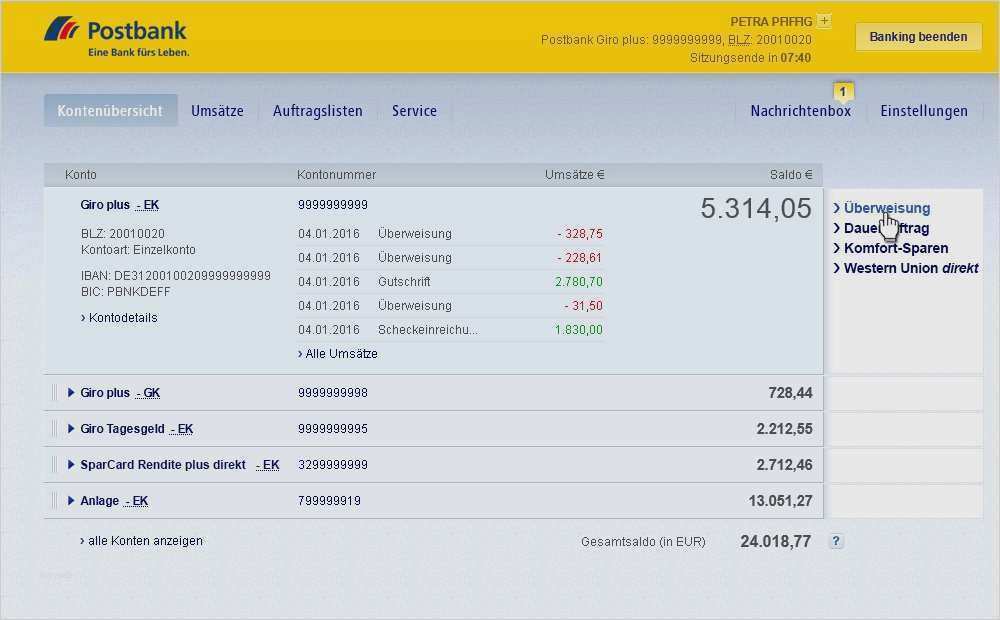Open the Kontenübersicht tab
The width and height of the screenshot is (1000, 620).
(110, 110)
